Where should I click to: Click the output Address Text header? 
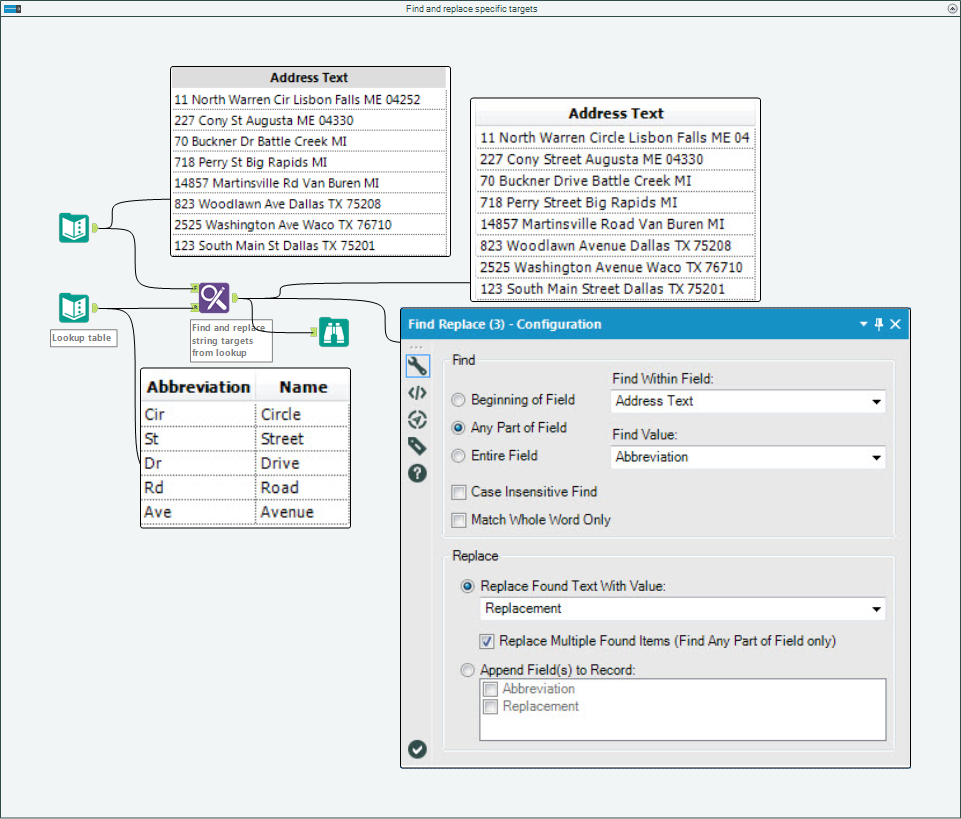coord(615,114)
